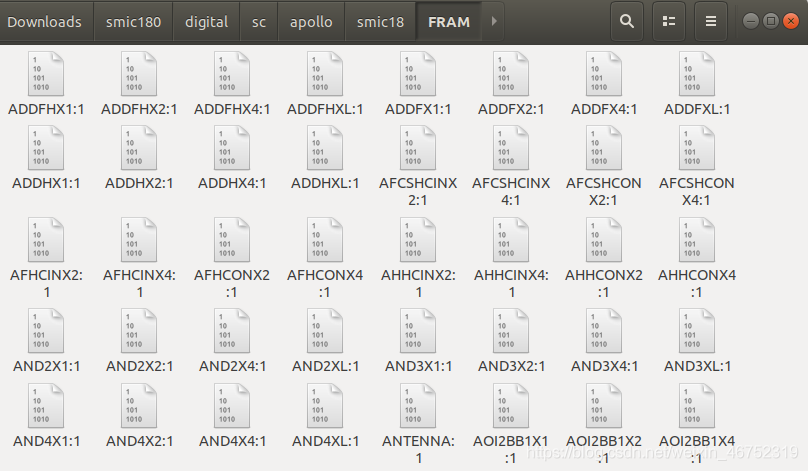808x471 pixels.
Task: Pick the AND4X1:1 binary file thumbnail
Action: coord(46,406)
